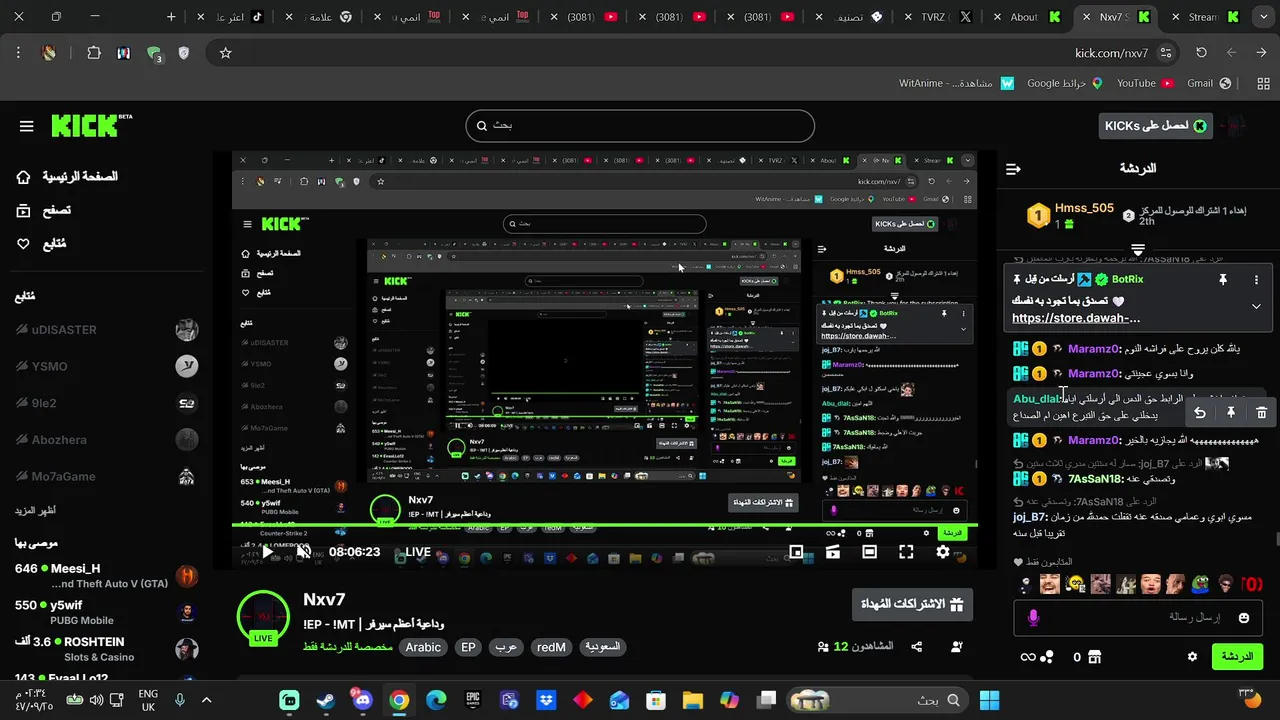Screen dimensions: 1280x720
Task: Reload the page in browser toolbar
Action: [1201, 53]
